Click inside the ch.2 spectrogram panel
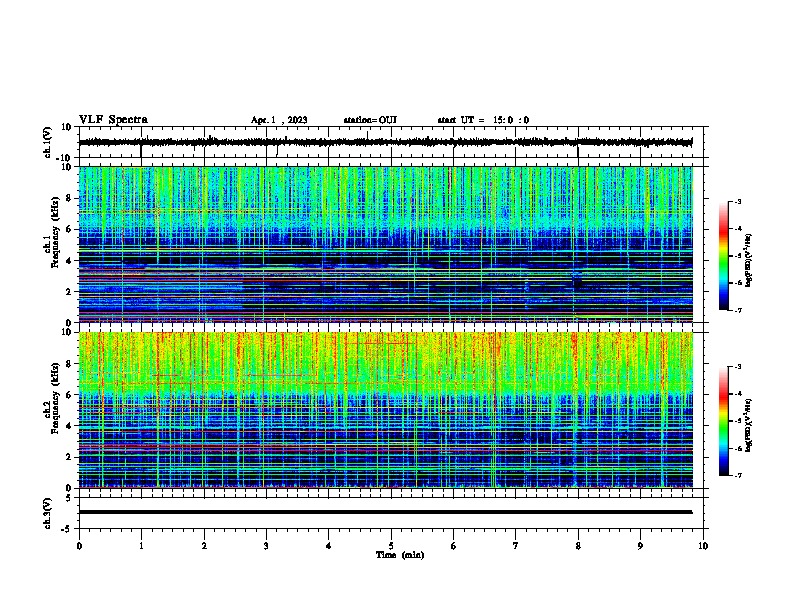 [386, 410]
